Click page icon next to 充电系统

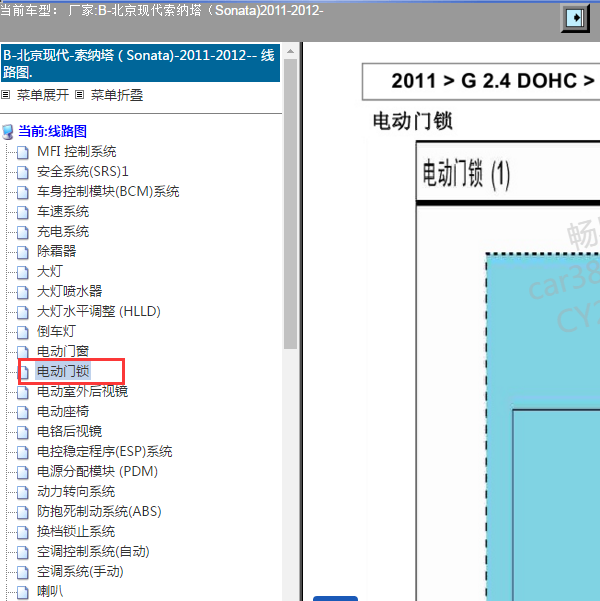(x=23, y=232)
